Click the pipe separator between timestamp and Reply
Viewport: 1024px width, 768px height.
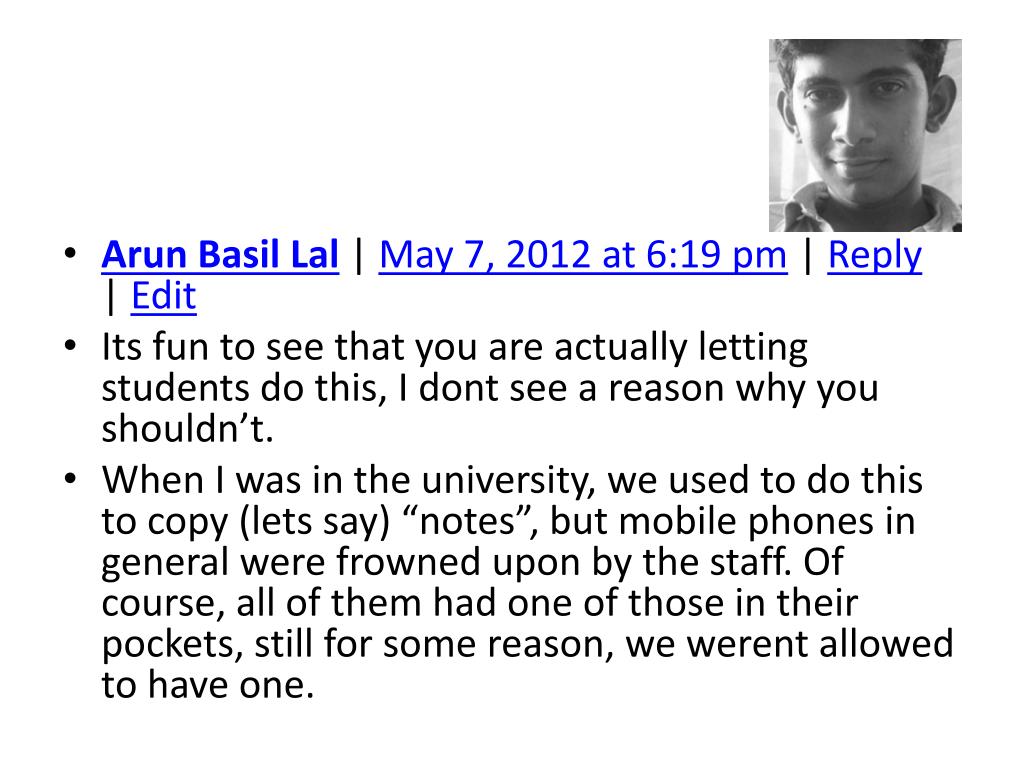click(x=808, y=255)
